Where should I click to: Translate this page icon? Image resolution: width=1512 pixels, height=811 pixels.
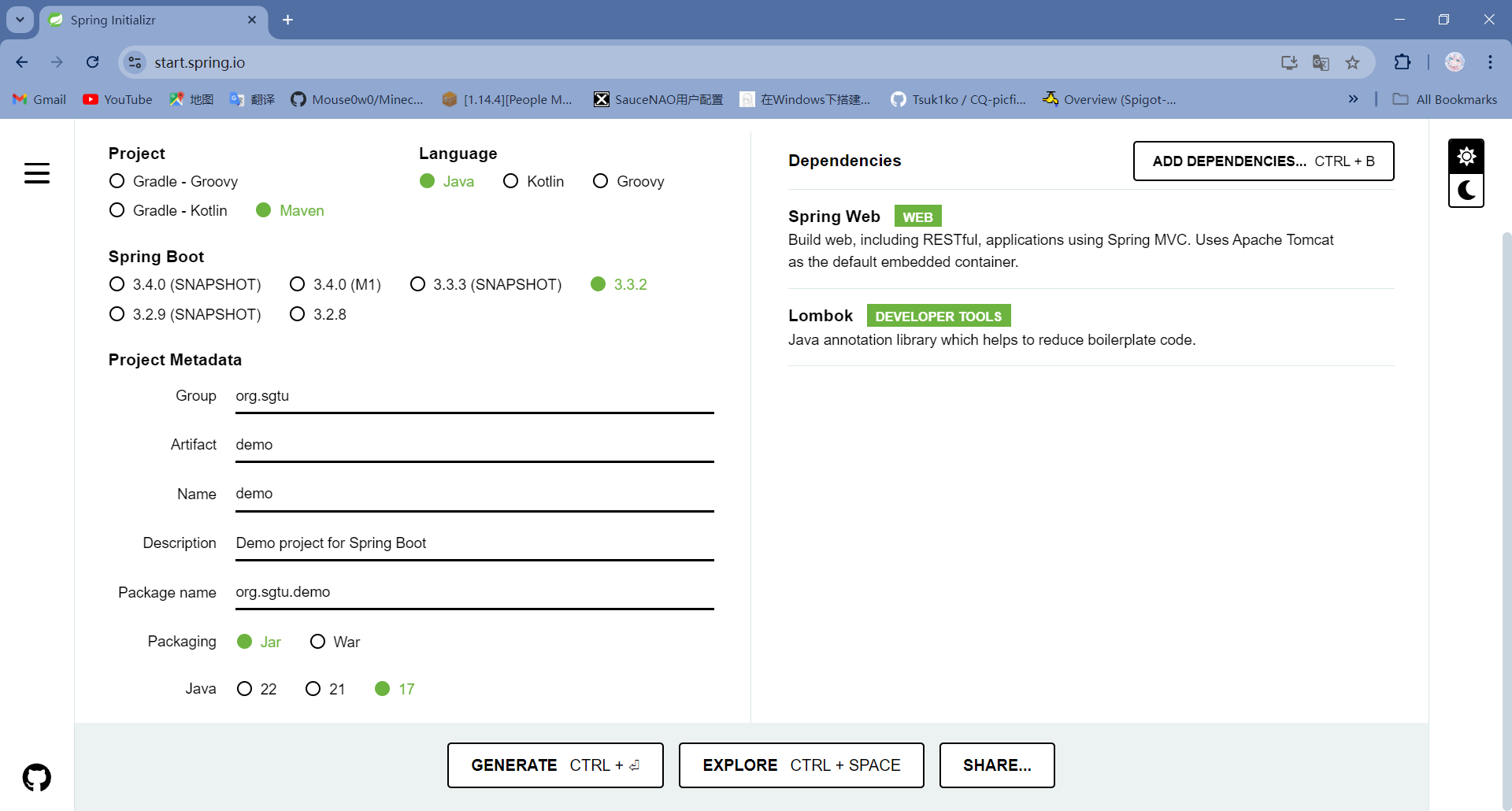pyautogui.click(x=1321, y=62)
